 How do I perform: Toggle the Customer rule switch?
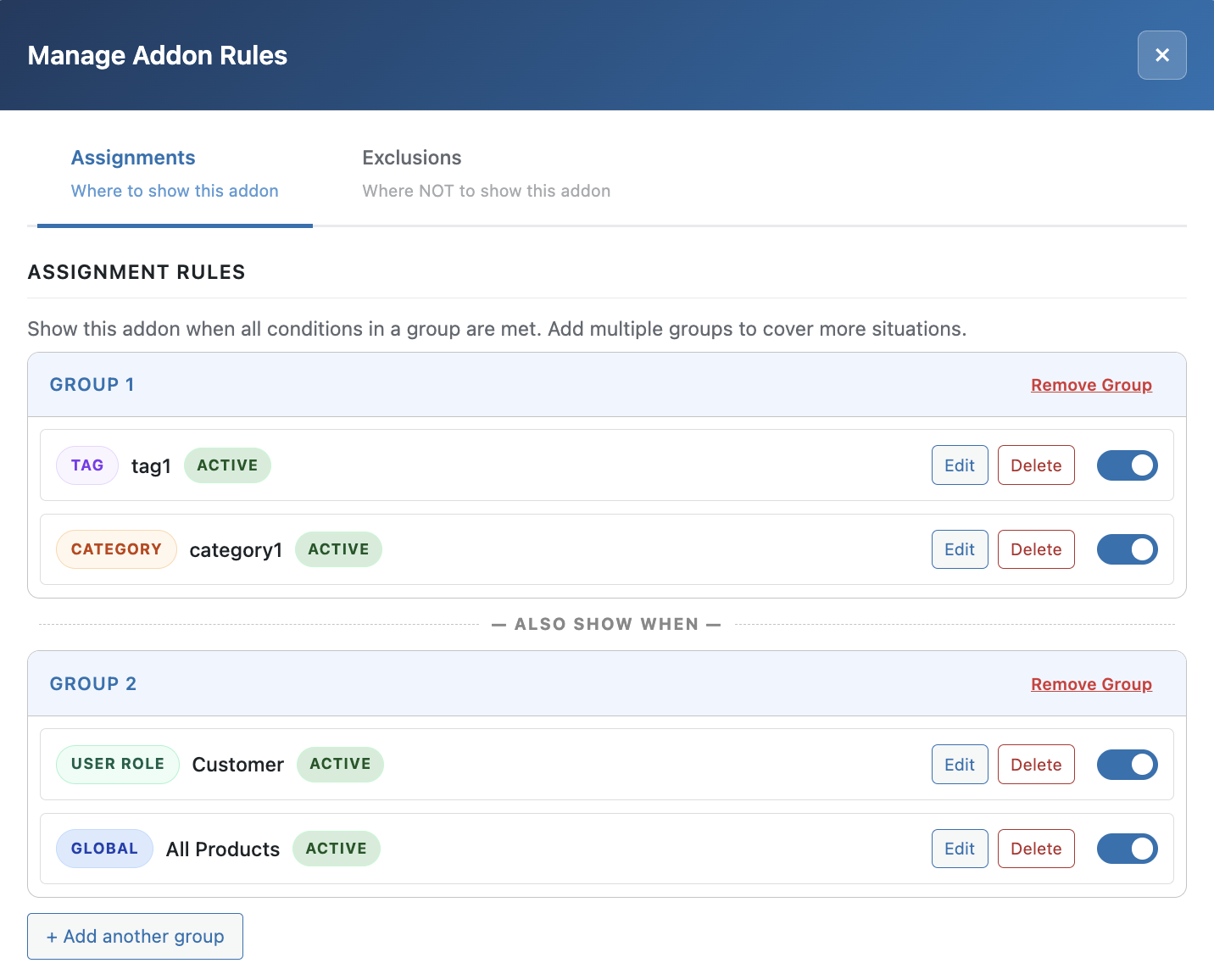click(1127, 765)
